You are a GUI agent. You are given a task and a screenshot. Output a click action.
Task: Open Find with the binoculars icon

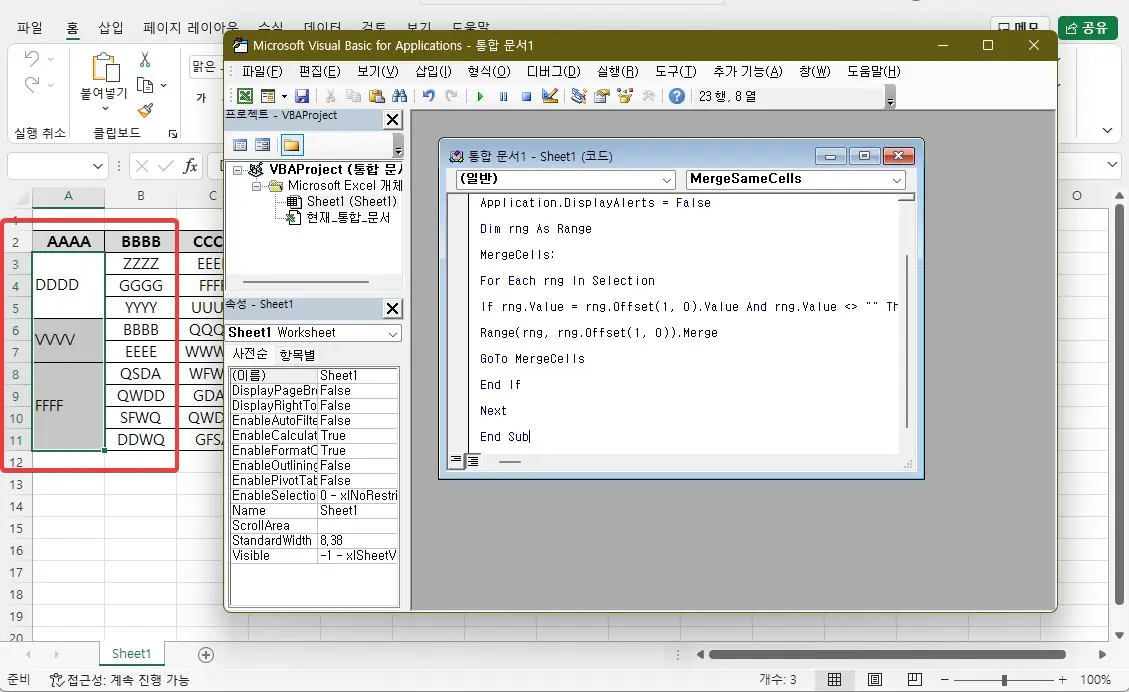coord(400,96)
